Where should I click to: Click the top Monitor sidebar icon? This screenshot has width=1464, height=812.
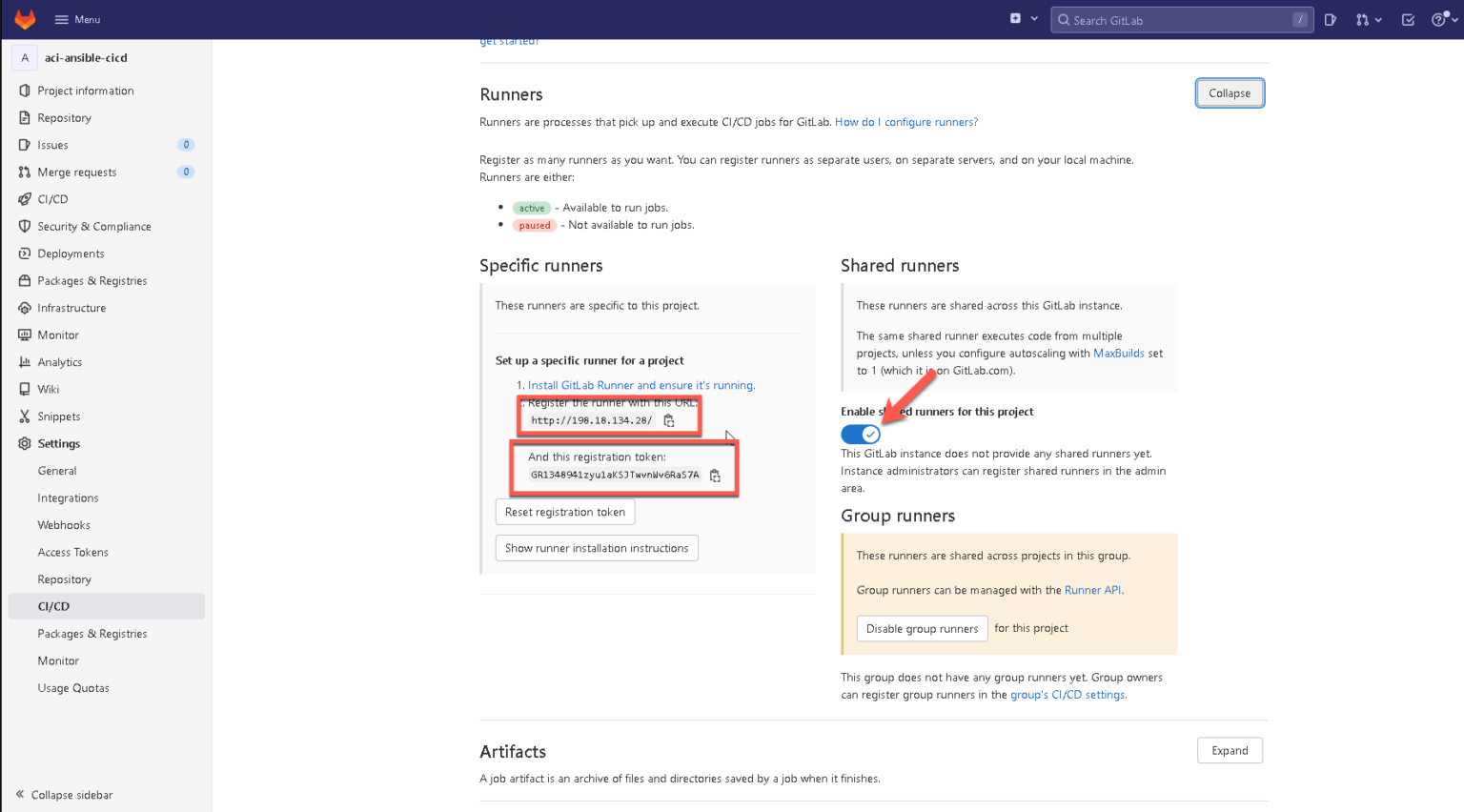click(25, 335)
